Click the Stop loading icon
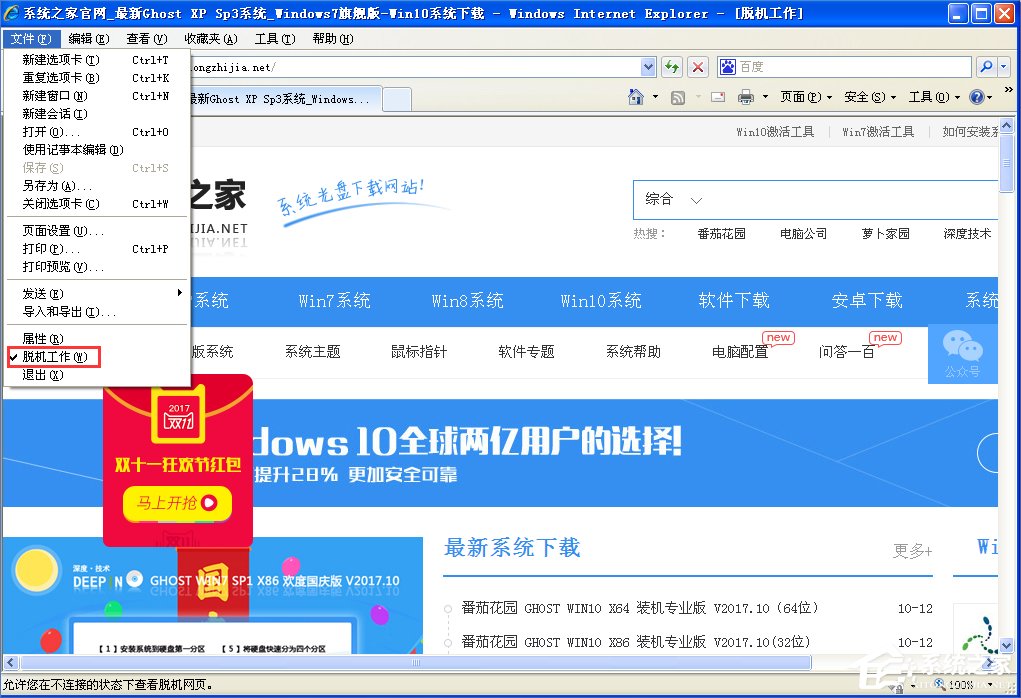Viewport: 1021px width, 698px height. (x=697, y=66)
